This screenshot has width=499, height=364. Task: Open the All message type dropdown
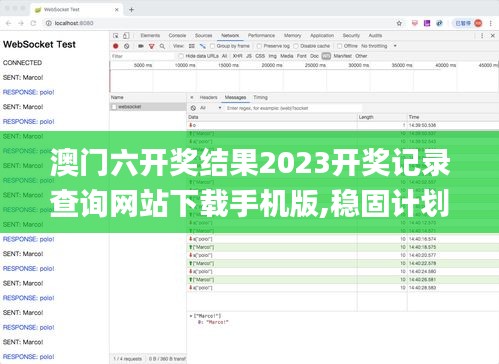211,108
